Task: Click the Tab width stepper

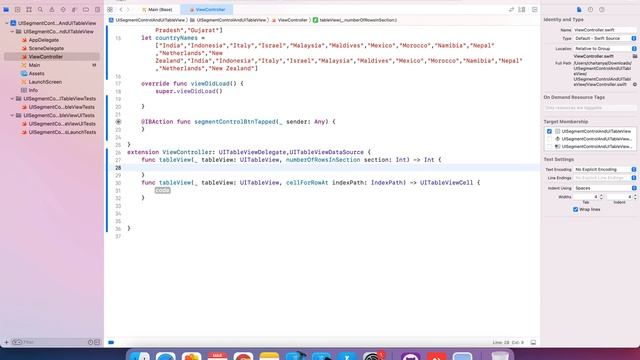Action: click(x=601, y=197)
